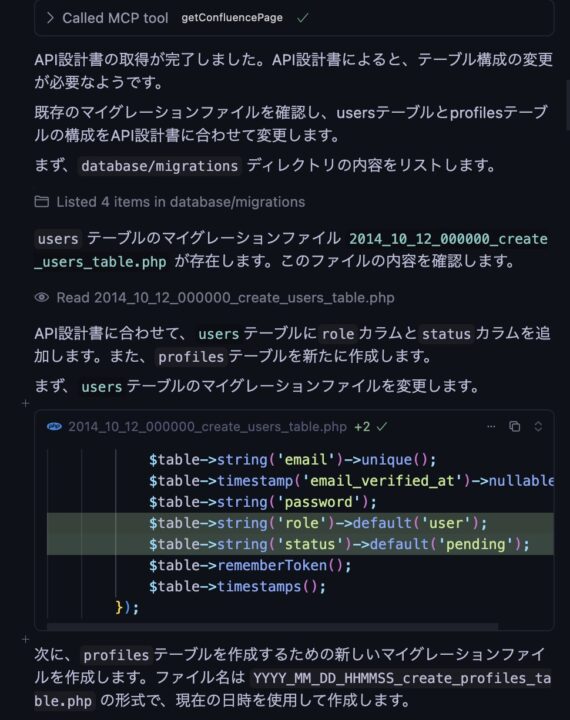Open the file name in the code block header
The height and width of the screenshot is (720, 570).
pyautogui.click(x=207, y=427)
